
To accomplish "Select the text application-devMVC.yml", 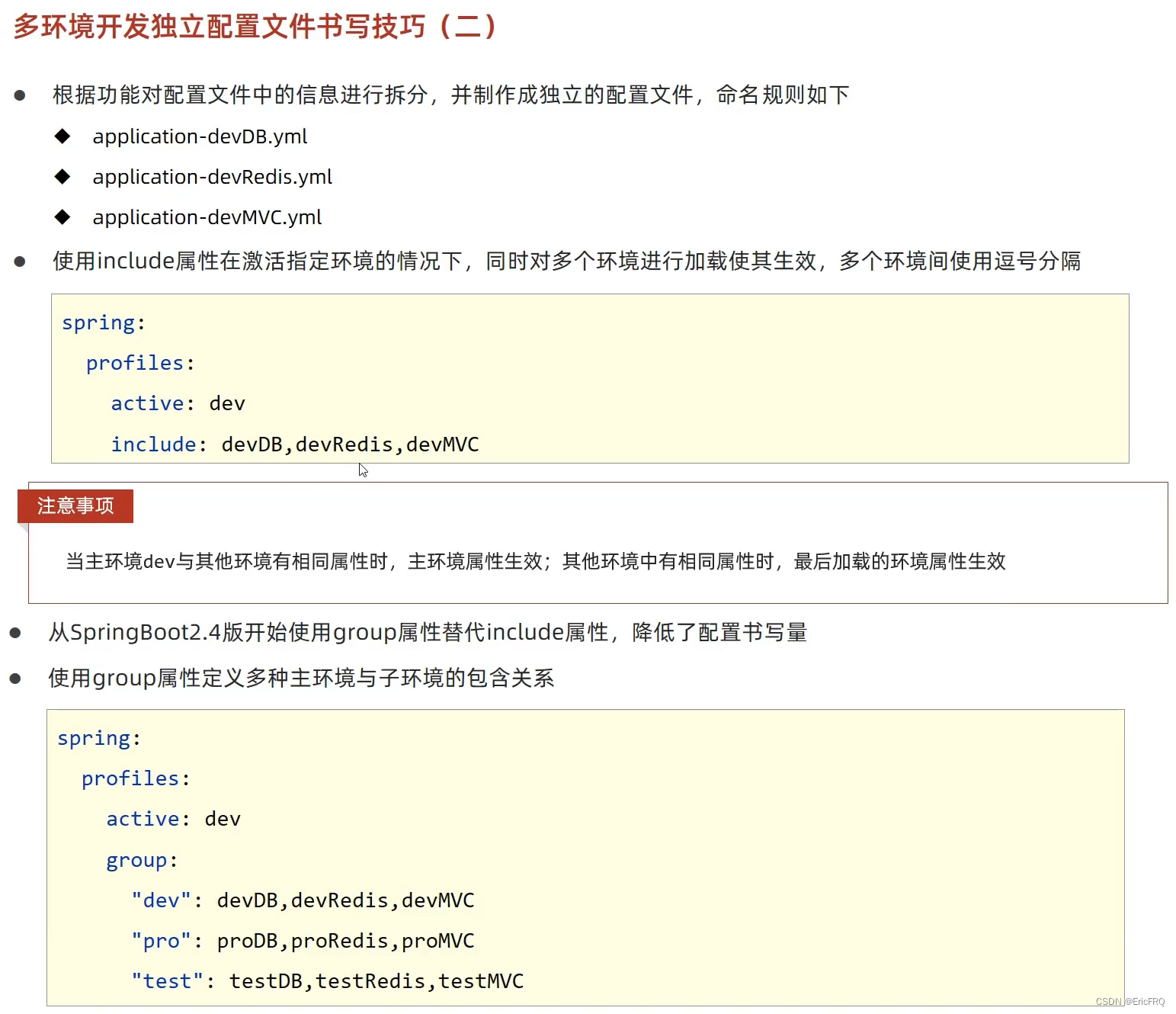I will (207, 217).
